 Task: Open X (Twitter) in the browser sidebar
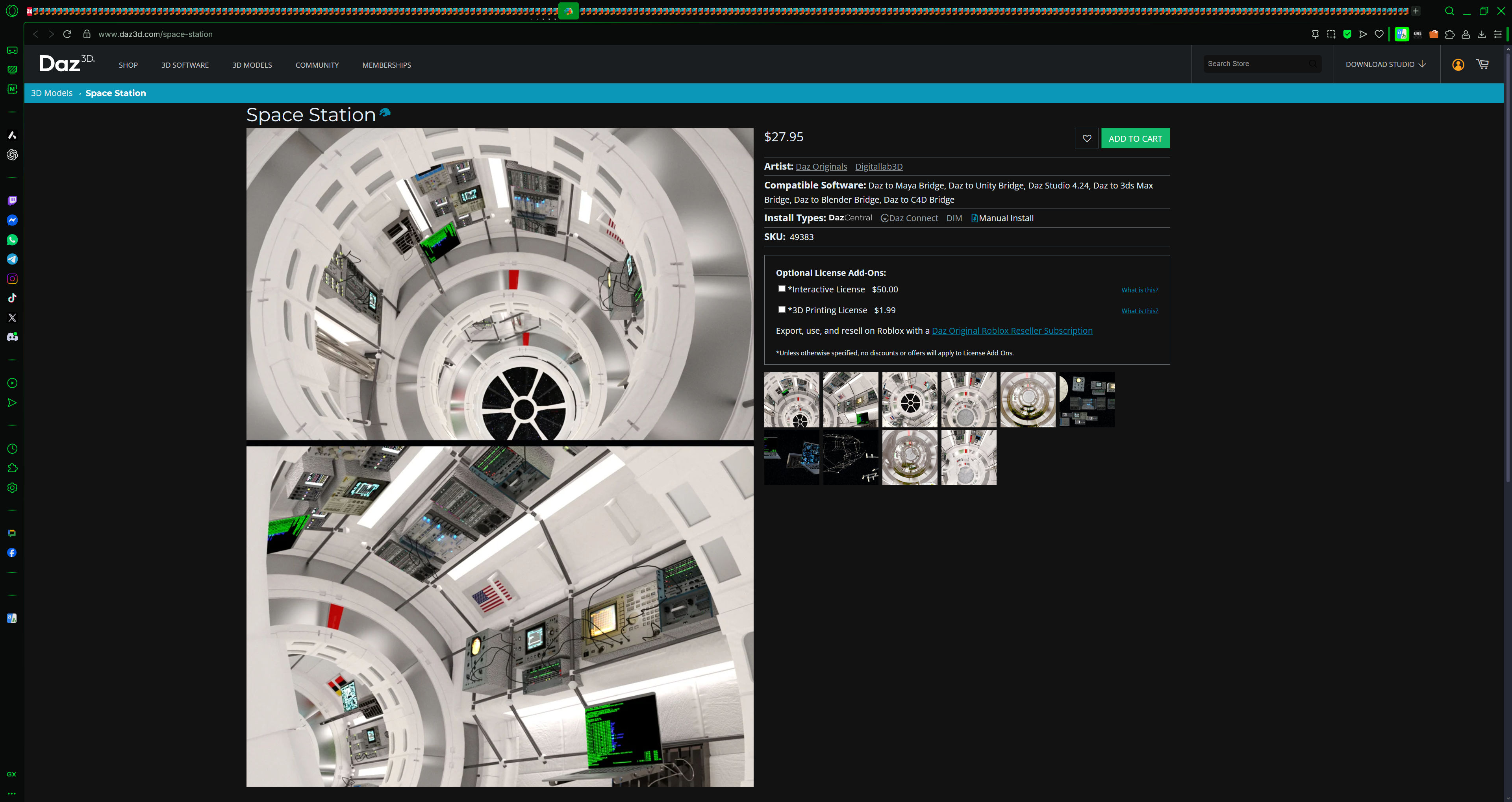[12, 318]
